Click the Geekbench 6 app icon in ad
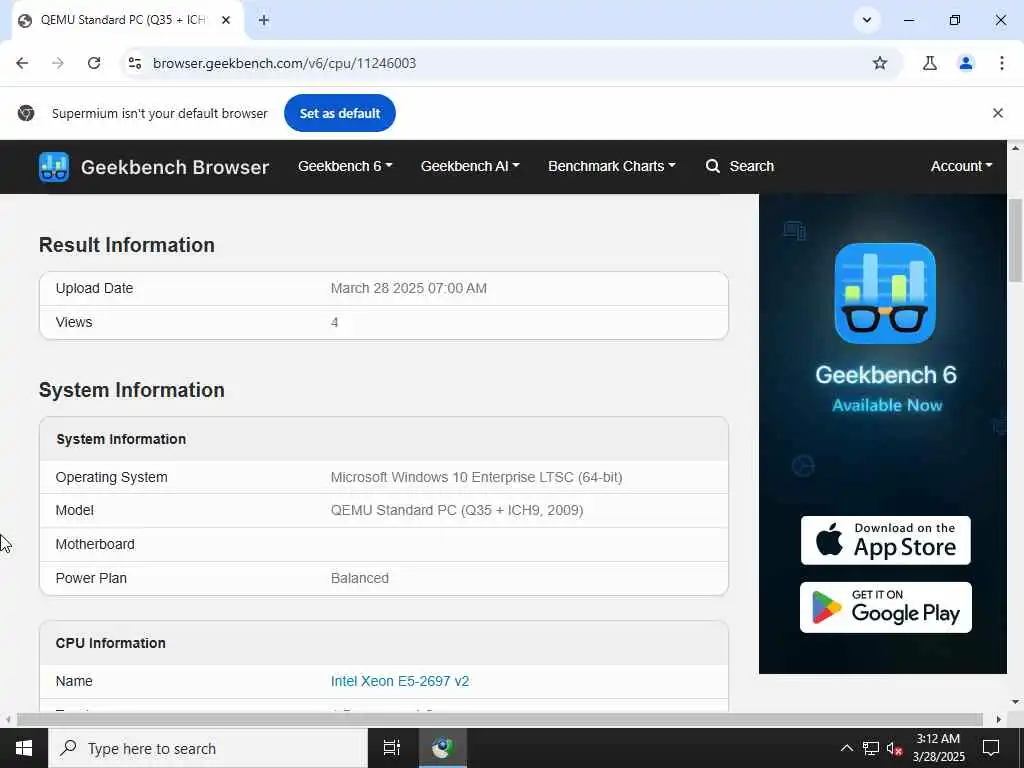The image size is (1024, 768). pyautogui.click(x=885, y=293)
